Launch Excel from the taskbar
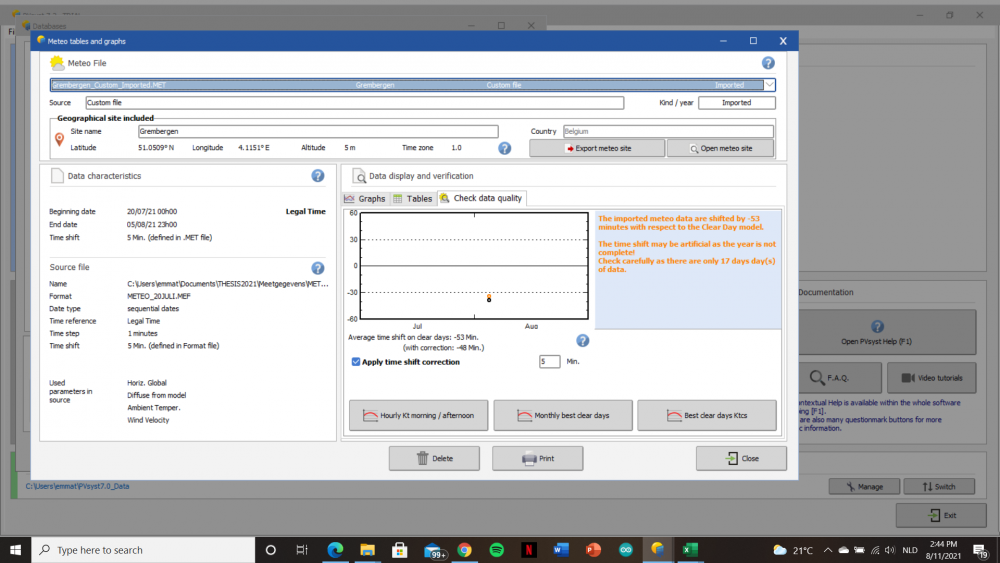 (690, 550)
